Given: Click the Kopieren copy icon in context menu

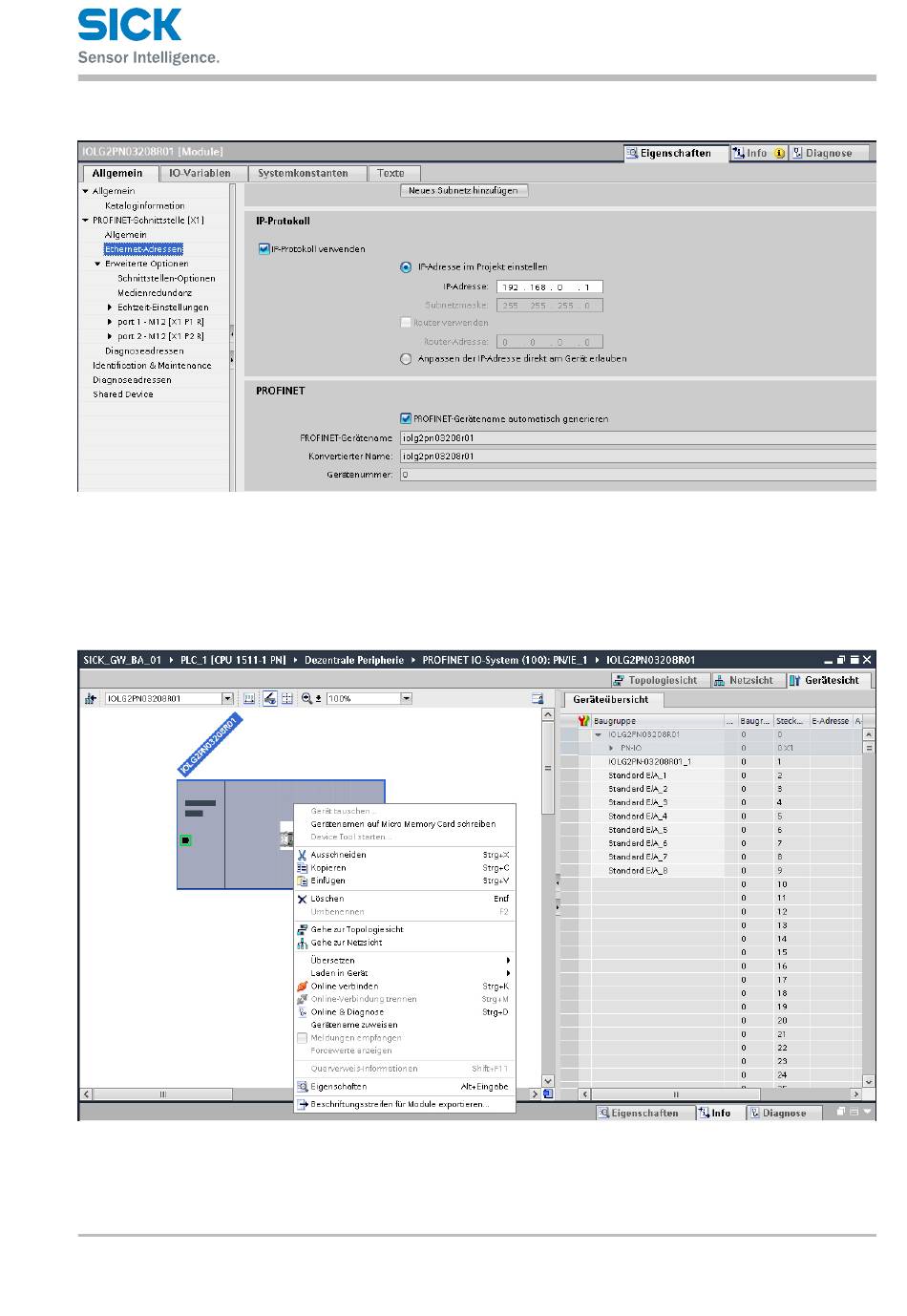Looking at the screenshot, I should [x=302, y=868].
